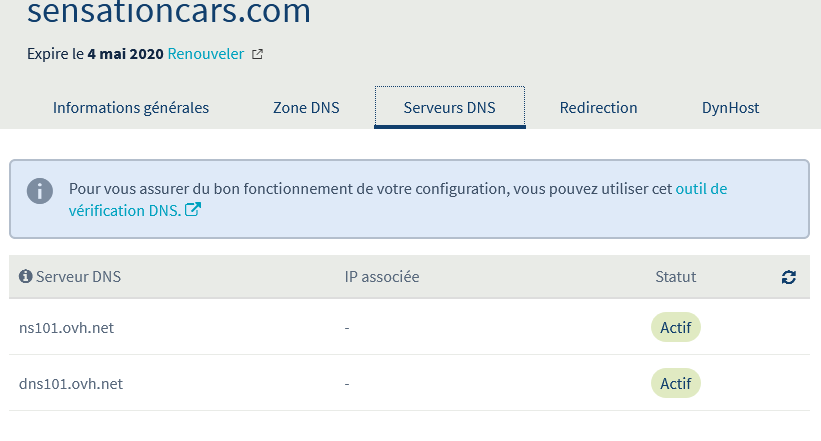Open the outil de vérification DNS link
The height and width of the screenshot is (441, 821).
(x=701, y=188)
